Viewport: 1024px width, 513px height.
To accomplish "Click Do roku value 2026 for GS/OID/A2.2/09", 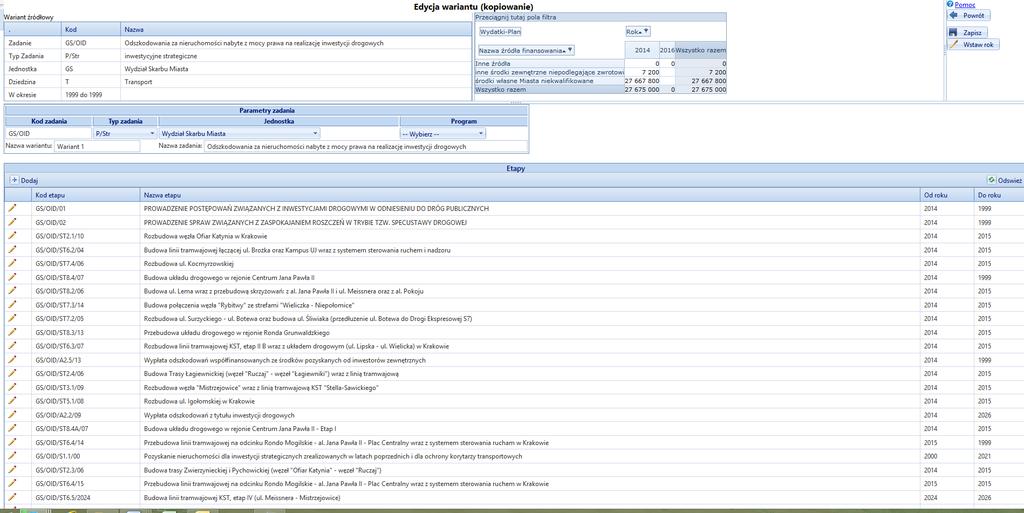I will point(985,415).
